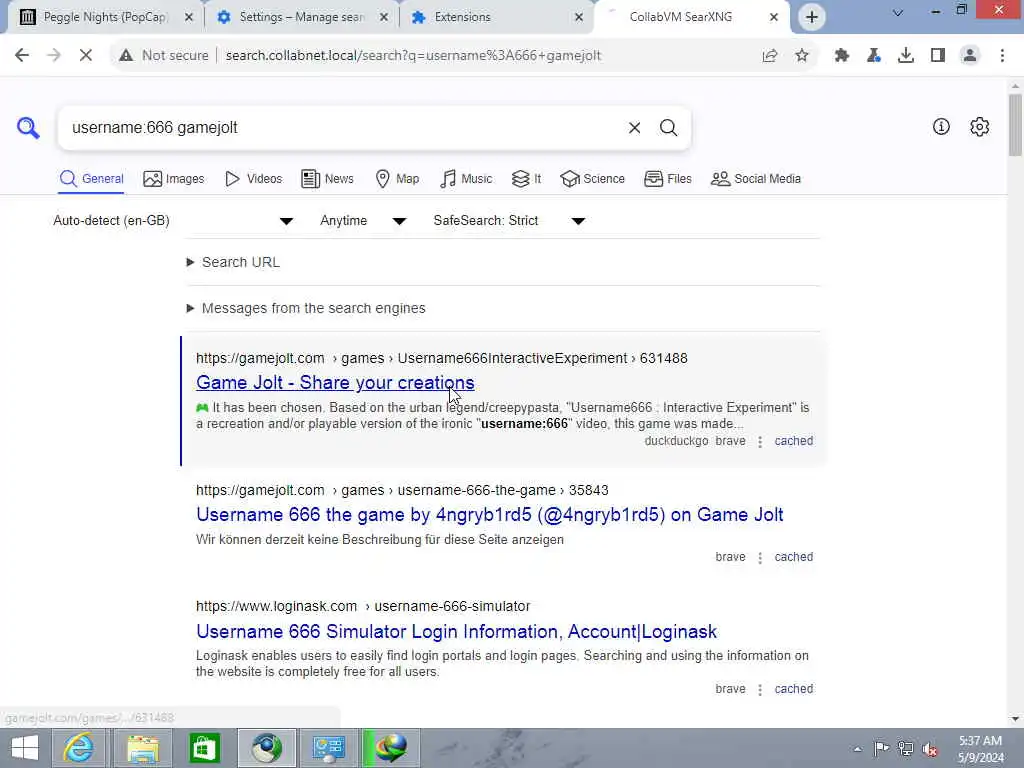This screenshot has height=768, width=1024.
Task: Open the Anytime time range dropdown
Action: [x=363, y=221]
